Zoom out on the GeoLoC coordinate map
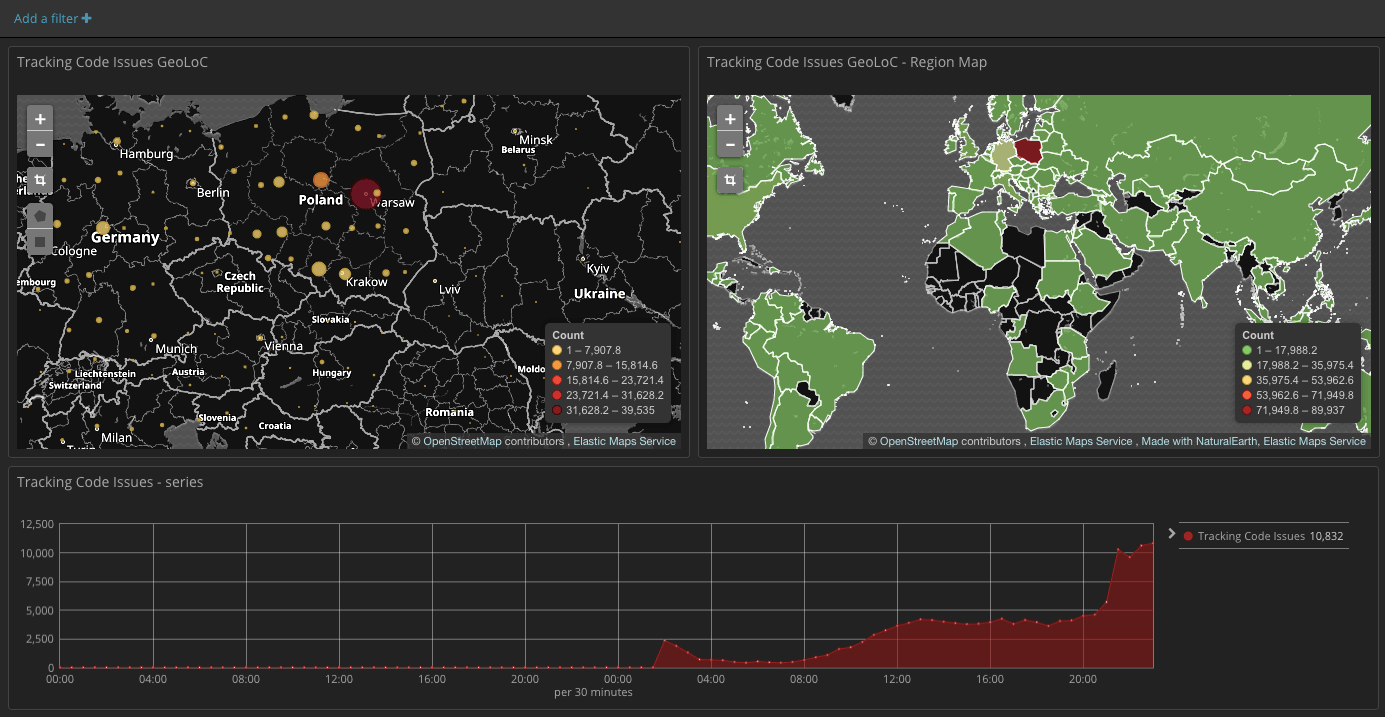This screenshot has height=717, width=1385. [40, 144]
